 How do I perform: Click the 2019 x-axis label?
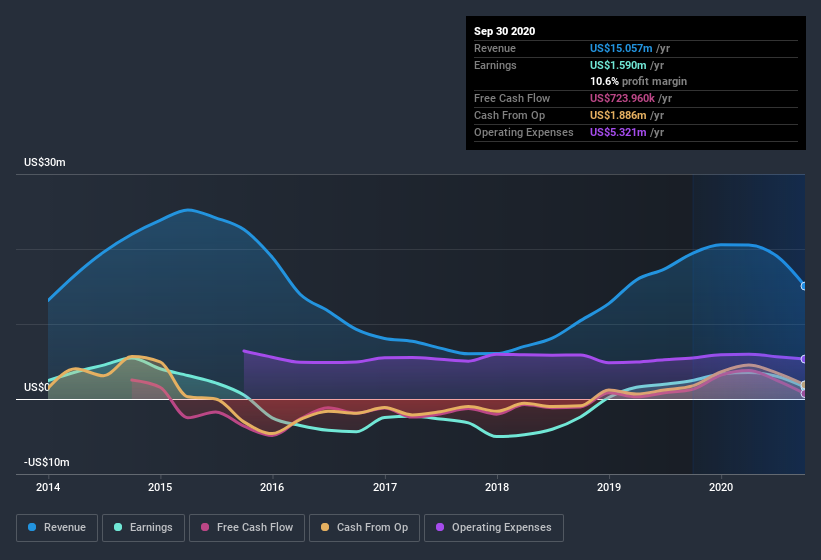point(609,487)
